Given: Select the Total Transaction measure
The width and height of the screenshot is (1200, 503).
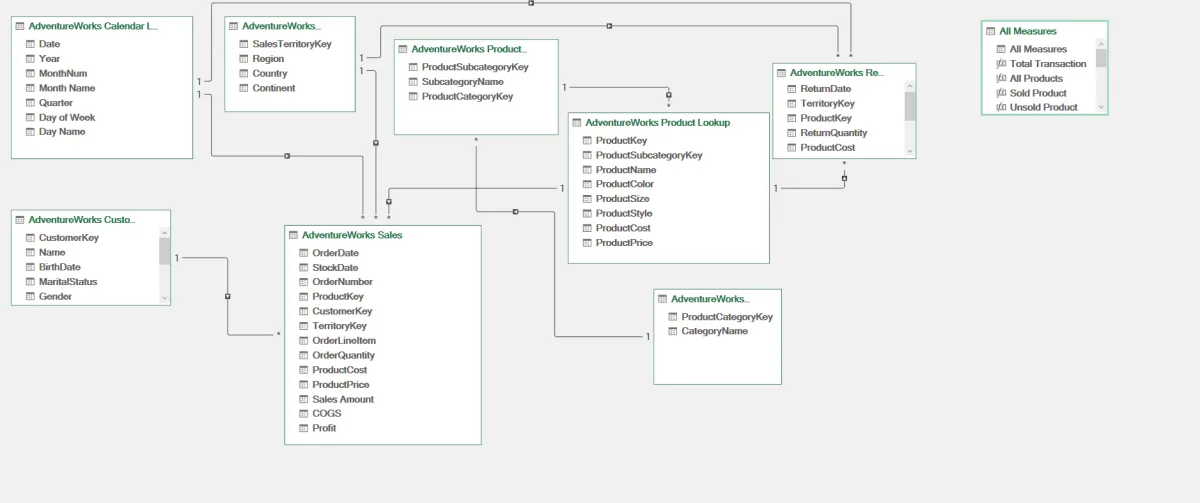Looking at the screenshot, I should 1048,63.
